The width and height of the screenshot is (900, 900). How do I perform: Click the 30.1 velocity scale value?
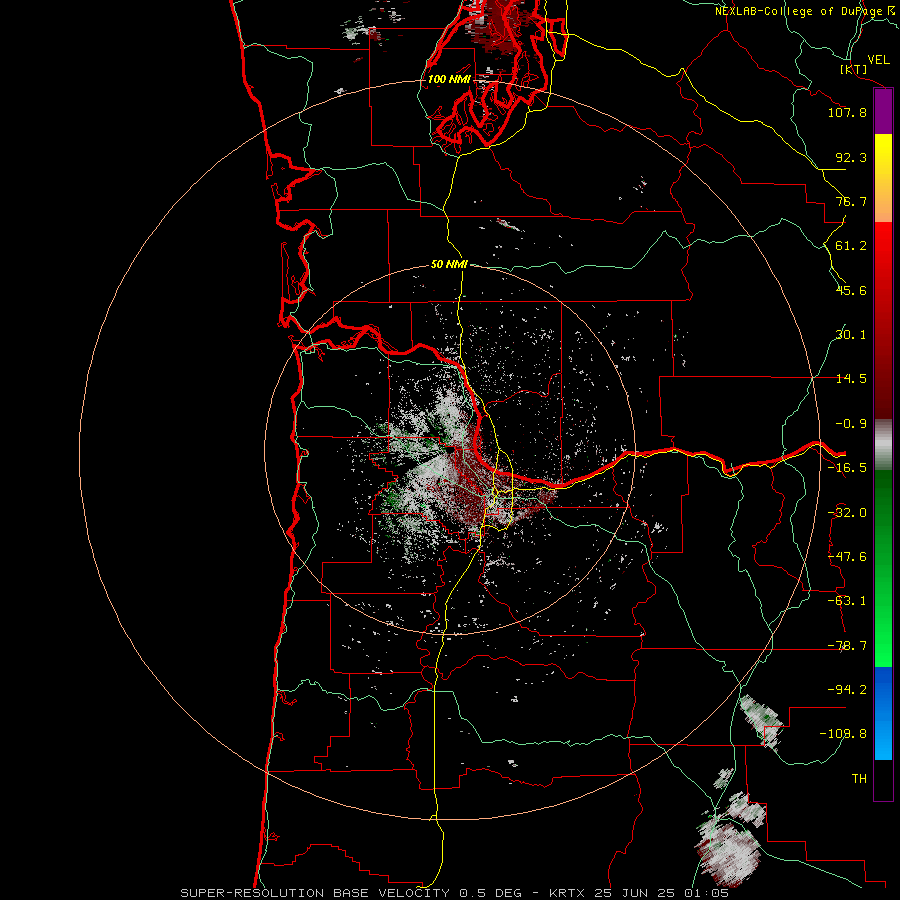tap(851, 335)
